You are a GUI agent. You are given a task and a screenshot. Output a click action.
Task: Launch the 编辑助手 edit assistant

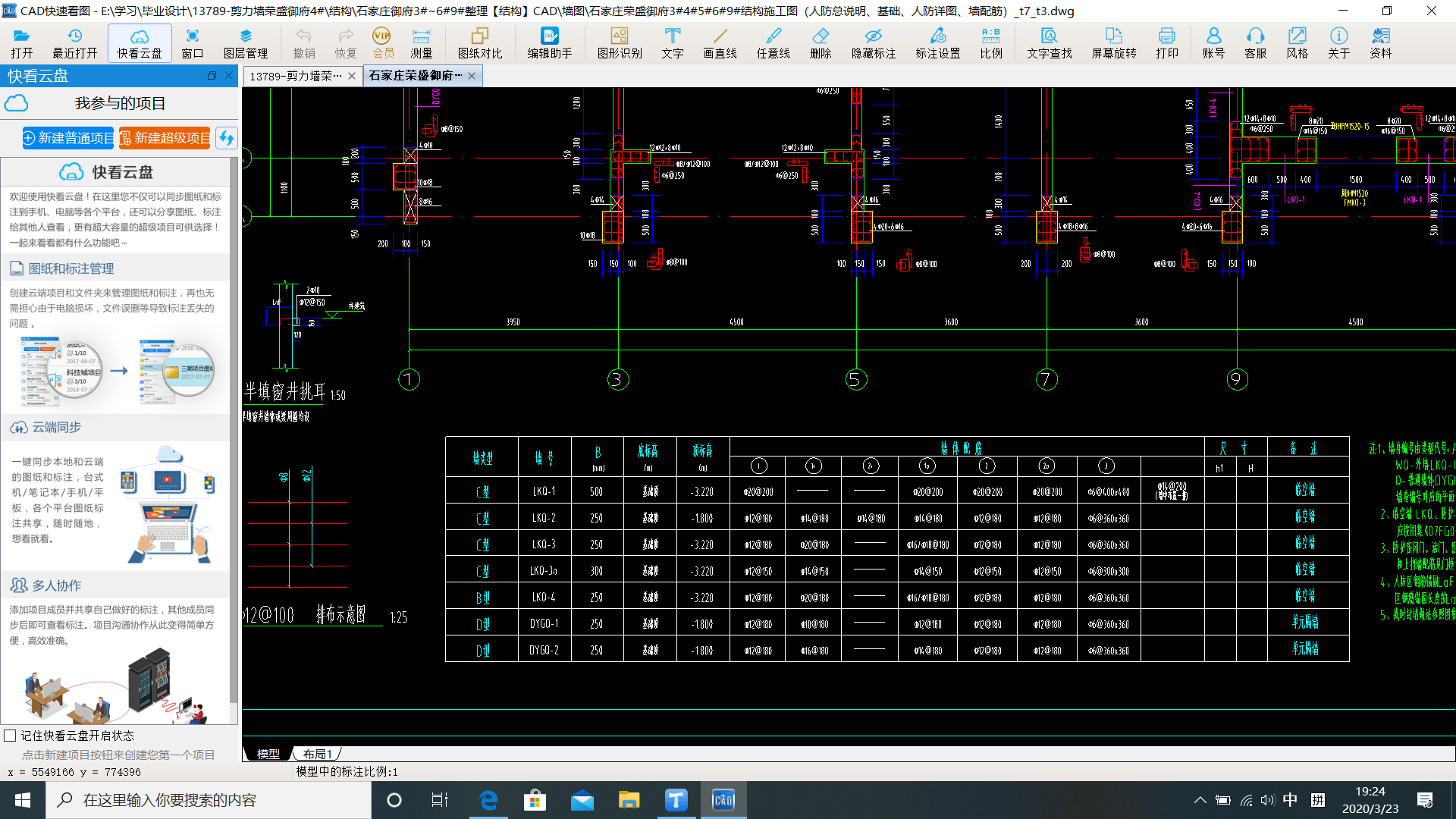(550, 43)
